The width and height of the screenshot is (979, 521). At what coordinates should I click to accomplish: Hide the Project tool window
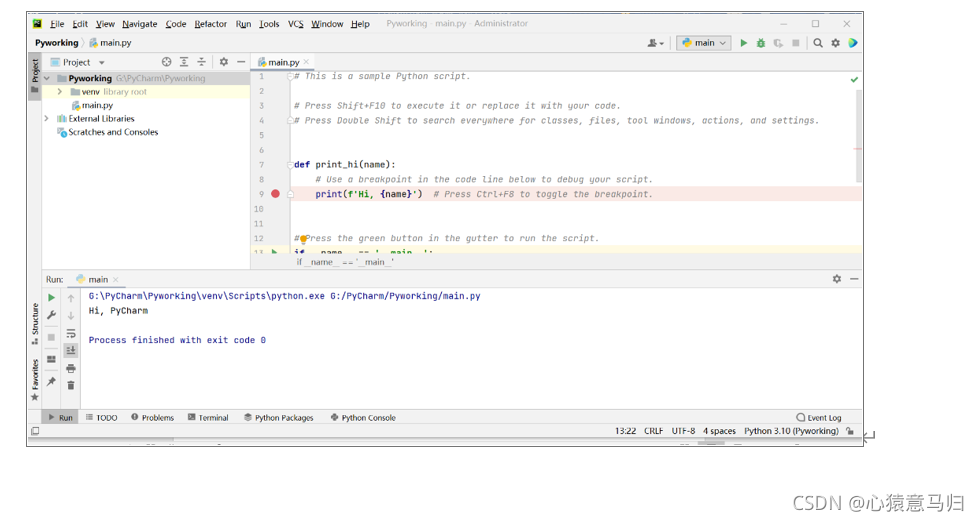tap(241, 62)
